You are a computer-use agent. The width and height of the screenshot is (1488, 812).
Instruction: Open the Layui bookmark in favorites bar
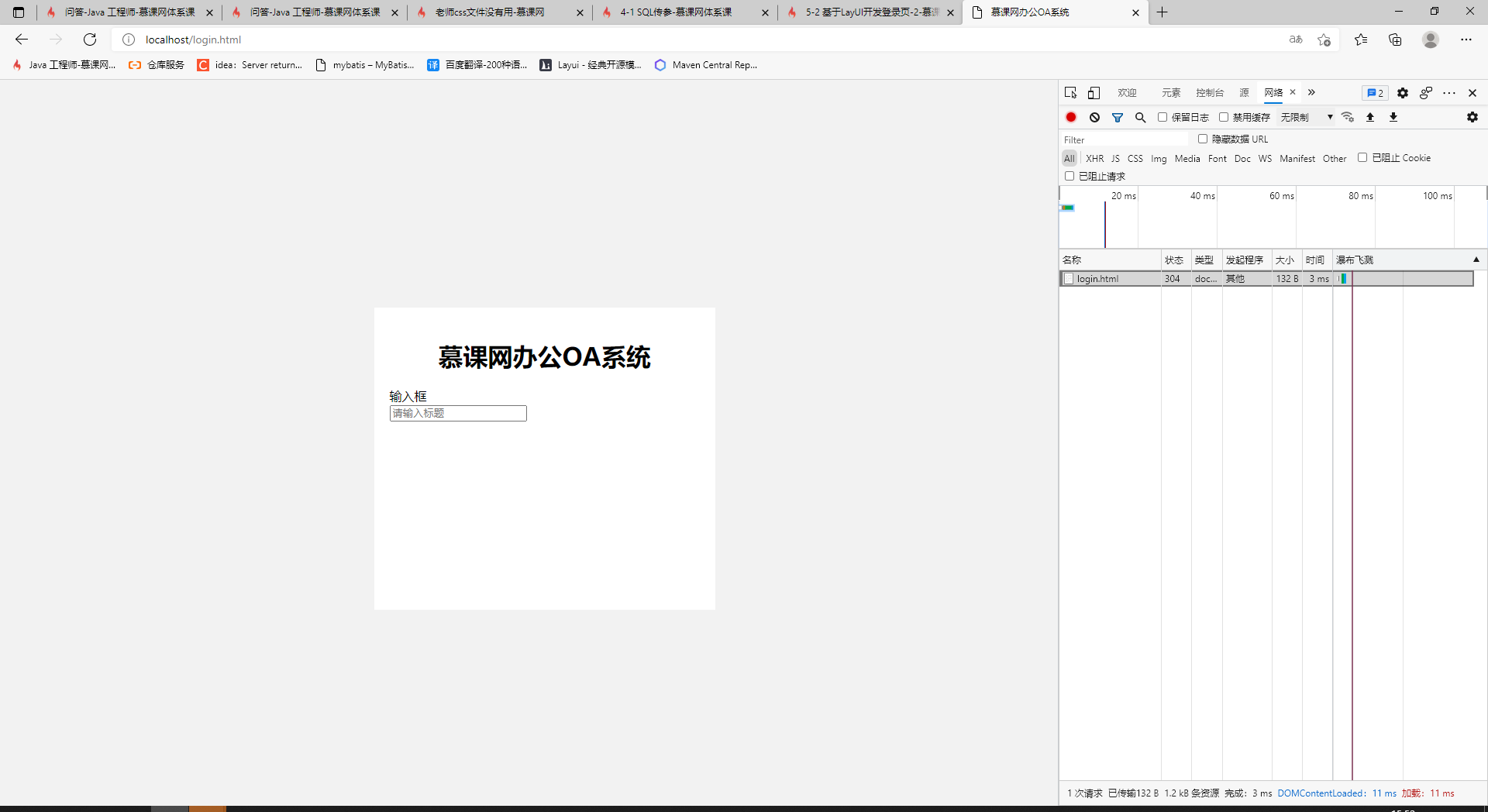click(x=591, y=65)
